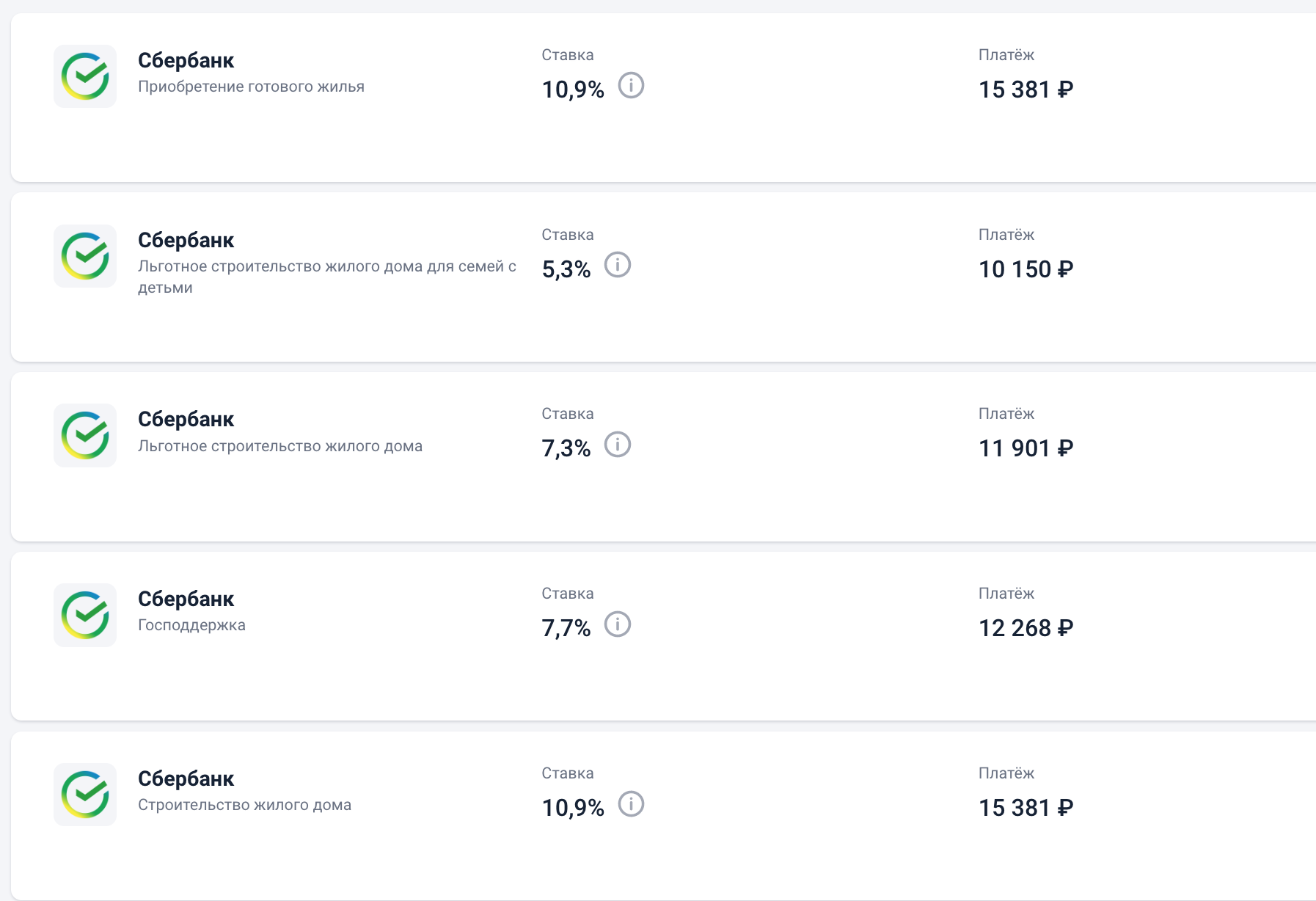This screenshot has width=1316, height=901.
Task: Click Sberbank logo in Господдержка card
Action: point(85,615)
